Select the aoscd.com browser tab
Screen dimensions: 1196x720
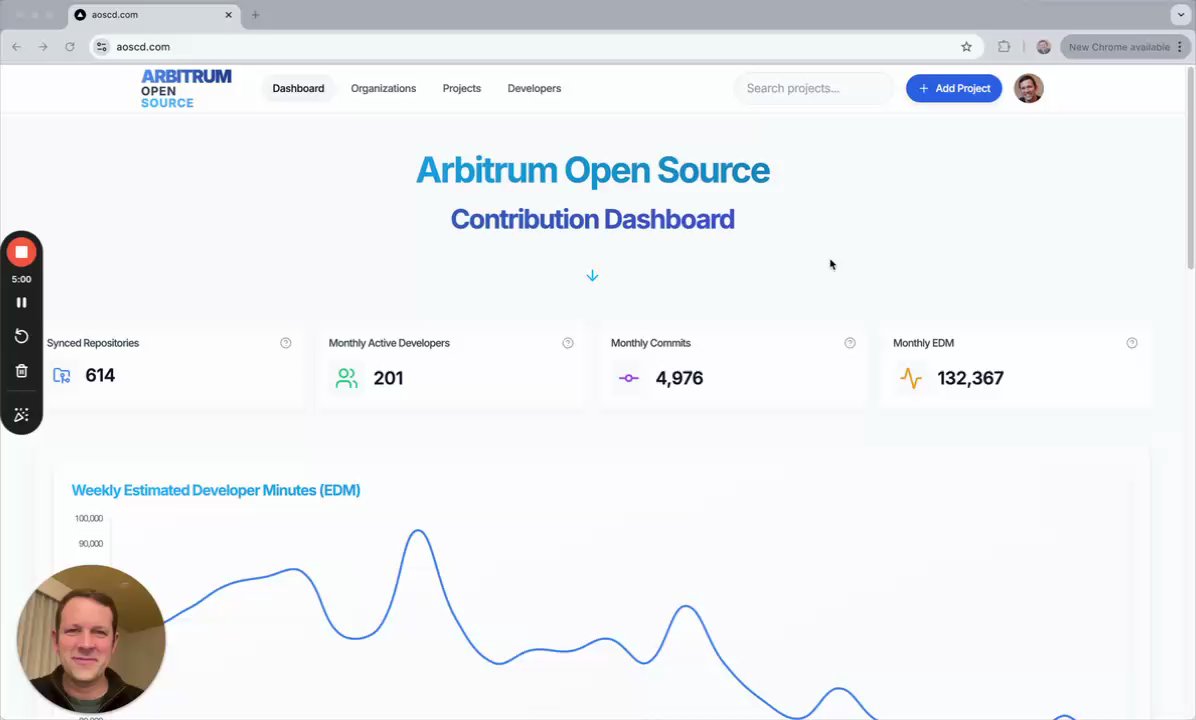coord(155,14)
